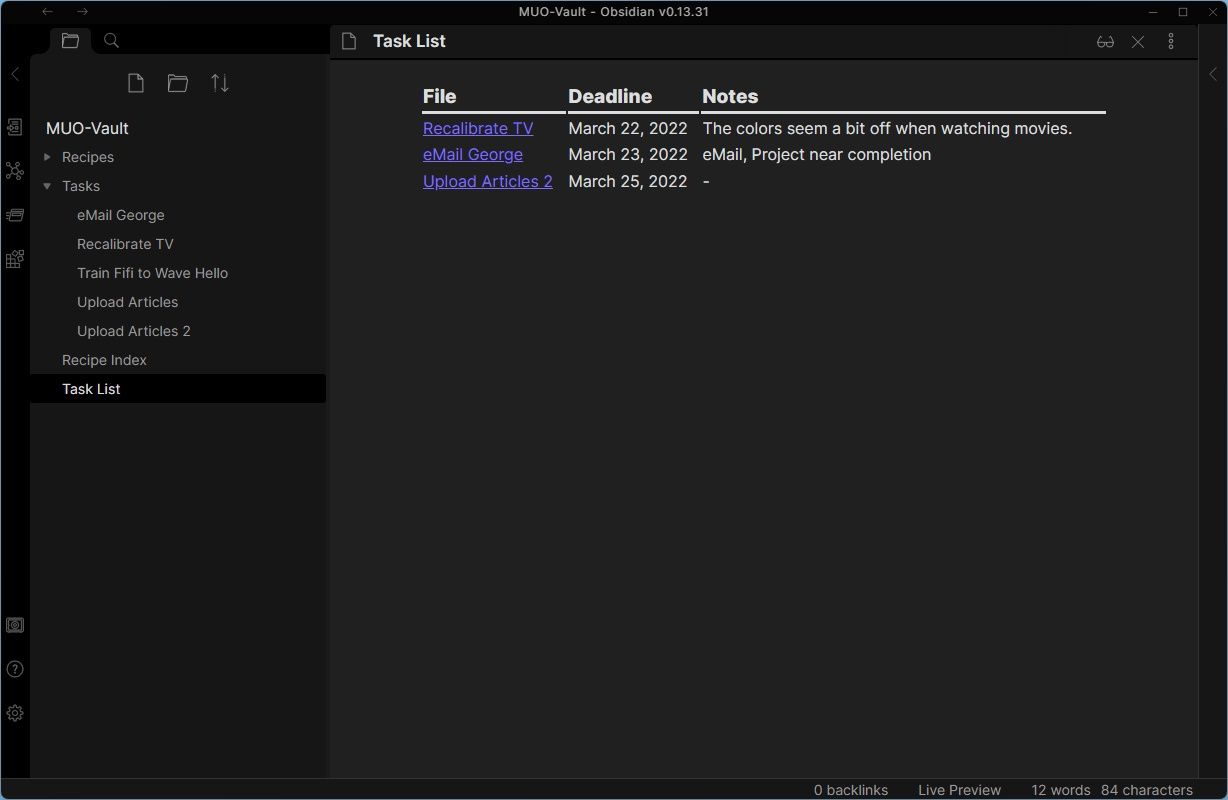The width and height of the screenshot is (1228, 800).
Task: Minimize the Obsidian window
Action: (1152, 12)
